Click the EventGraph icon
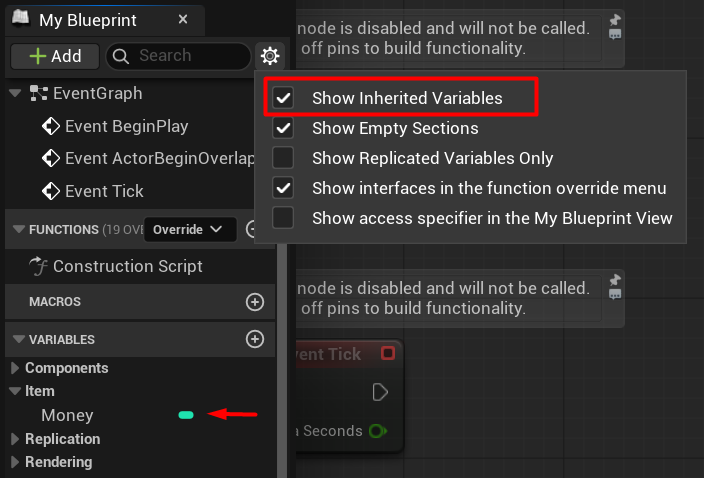 39,93
